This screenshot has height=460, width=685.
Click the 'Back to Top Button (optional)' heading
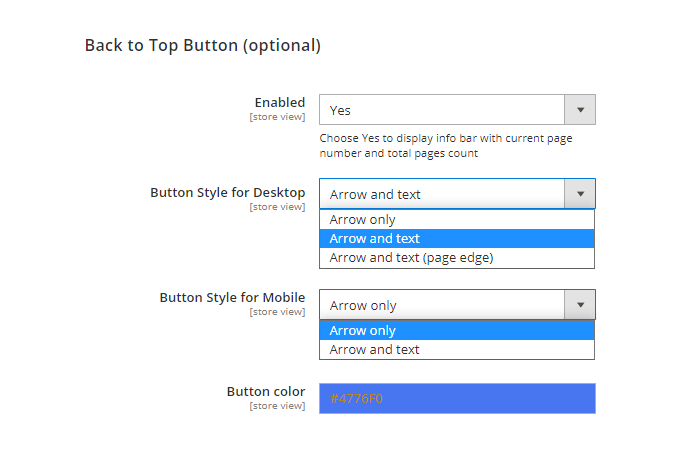click(202, 45)
